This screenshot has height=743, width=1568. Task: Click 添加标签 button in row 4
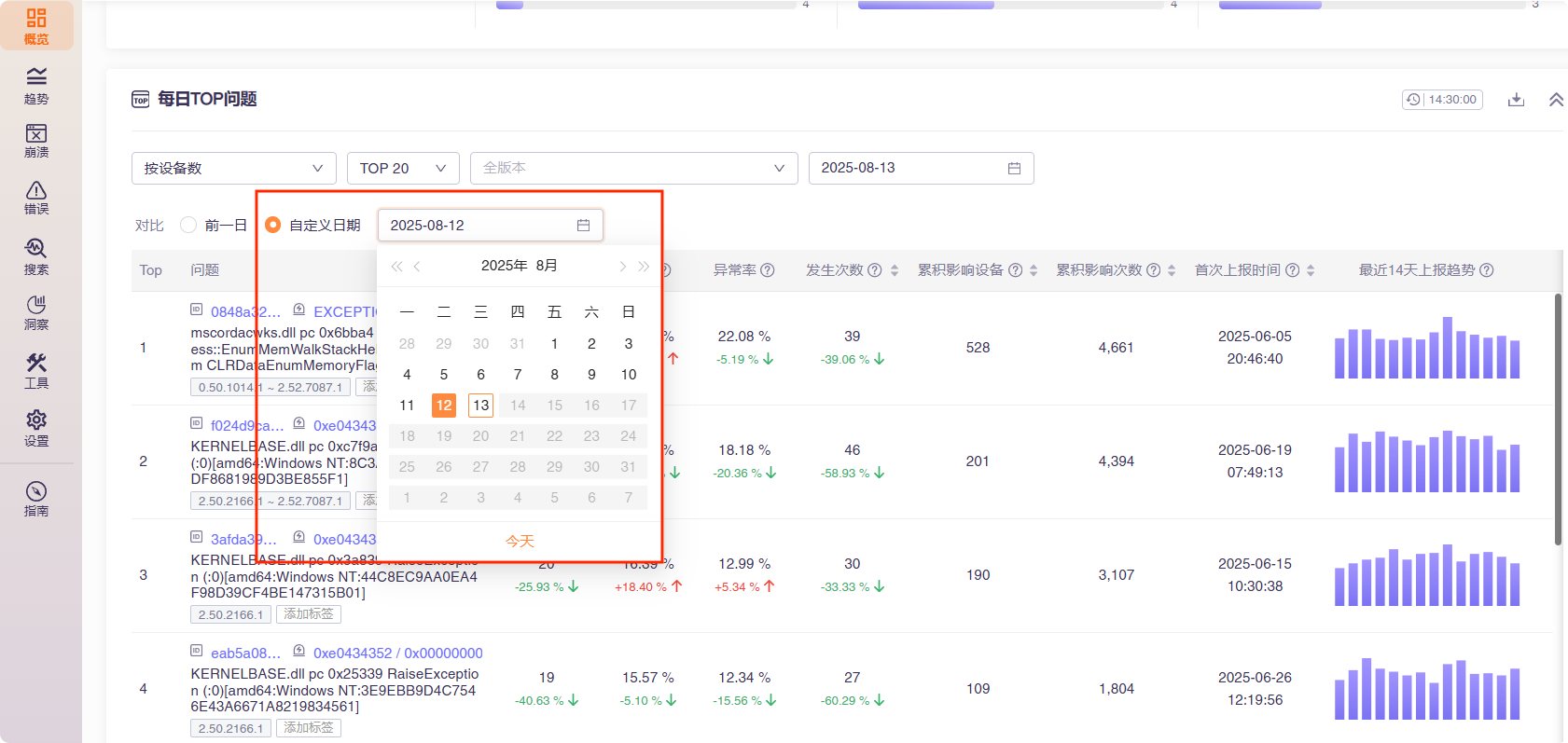click(309, 728)
